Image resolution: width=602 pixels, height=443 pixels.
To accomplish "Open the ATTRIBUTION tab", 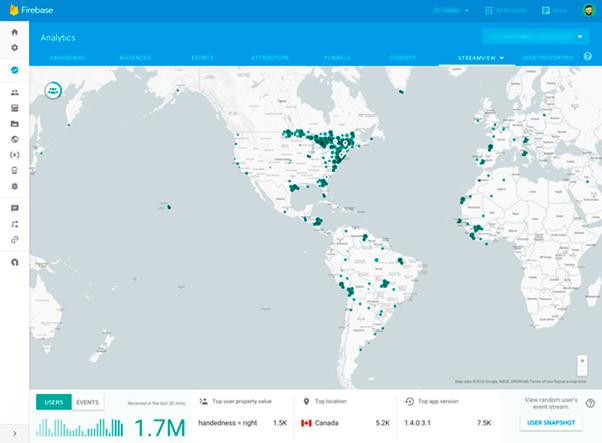I will [270, 58].
